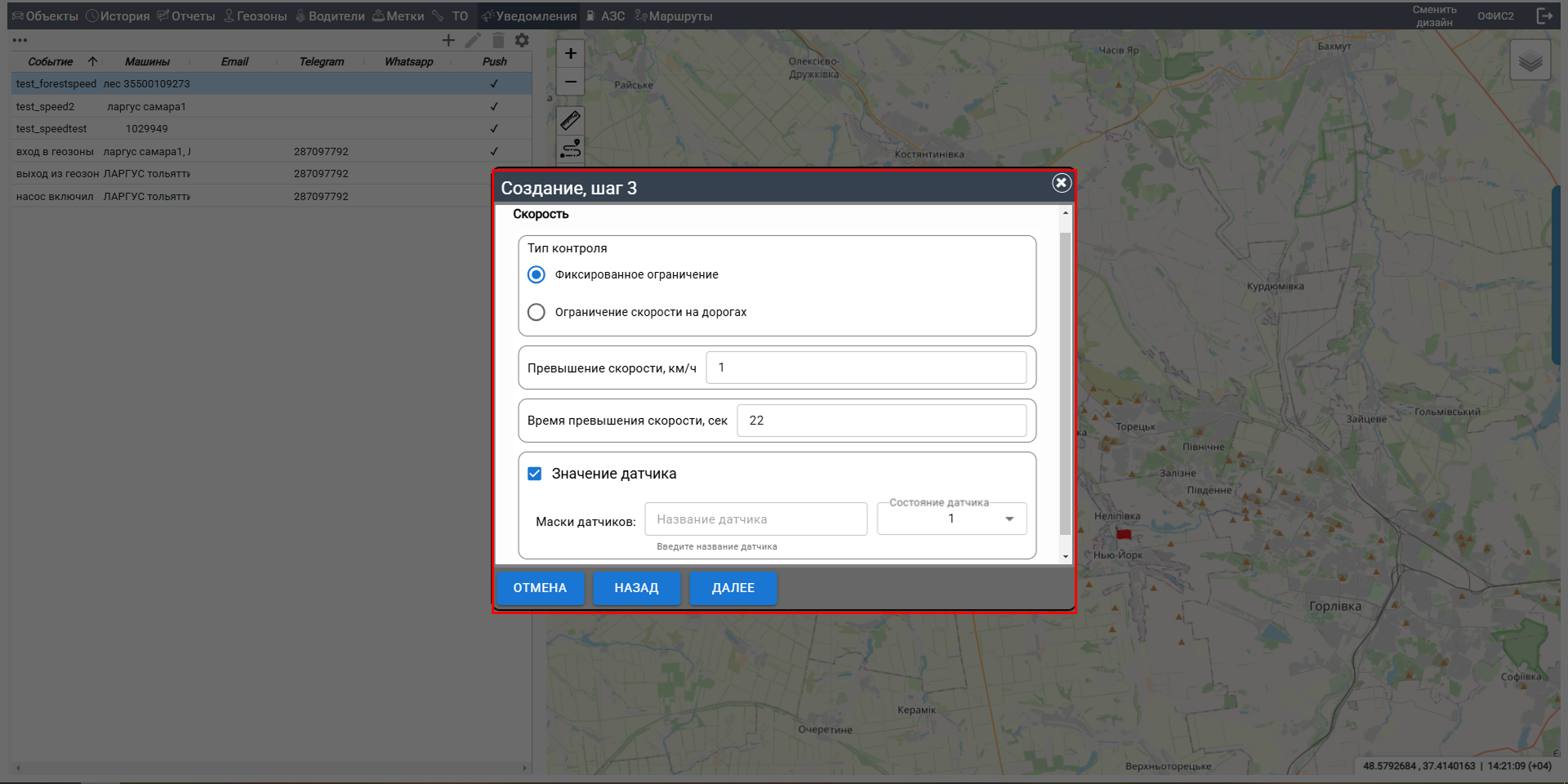Zoom in on the map
The width and height of the screenshot is (1568, 784).
tap(571, 54)
